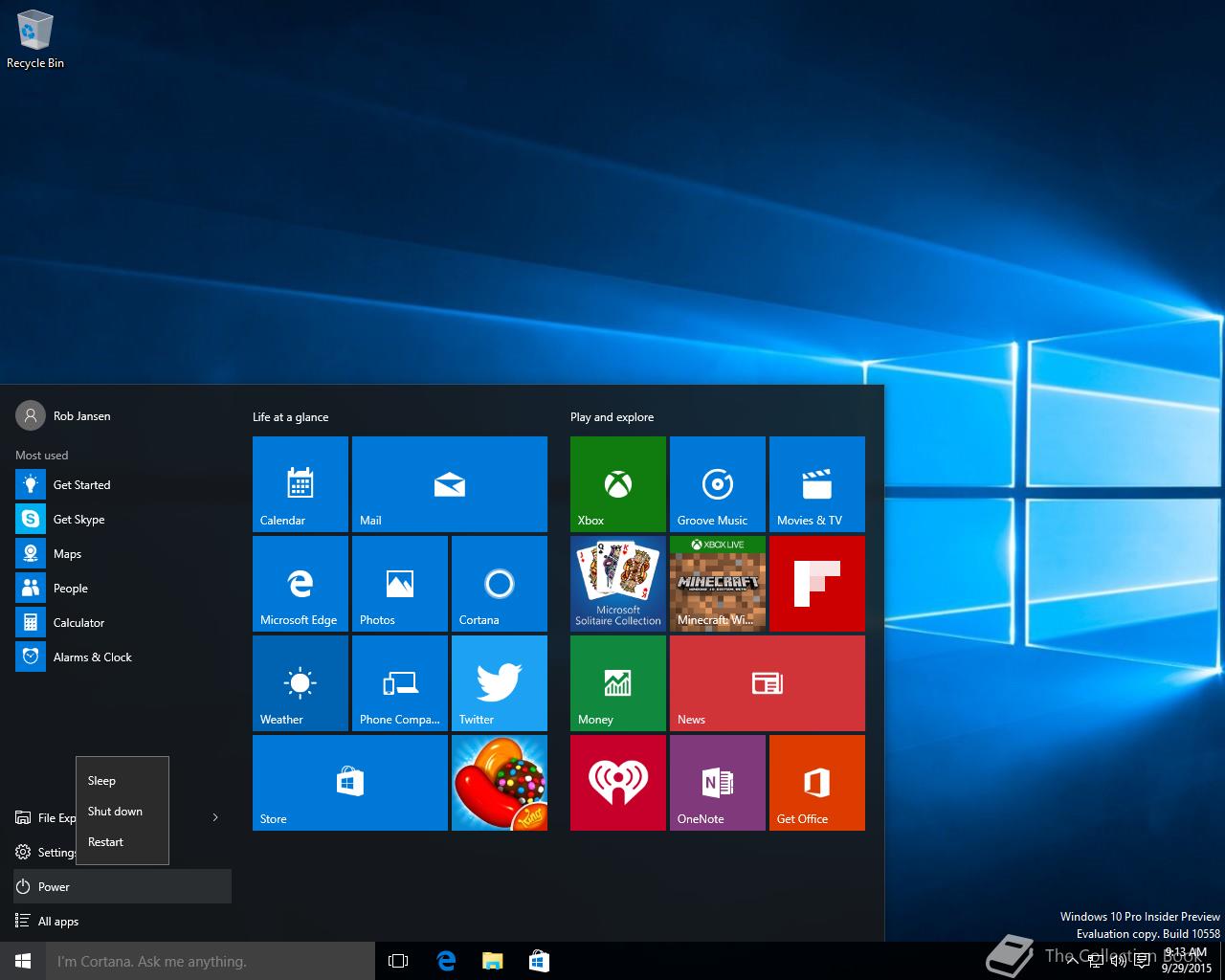Open the Minecraft tile
Screen dimensions: 1225x980
717,584
